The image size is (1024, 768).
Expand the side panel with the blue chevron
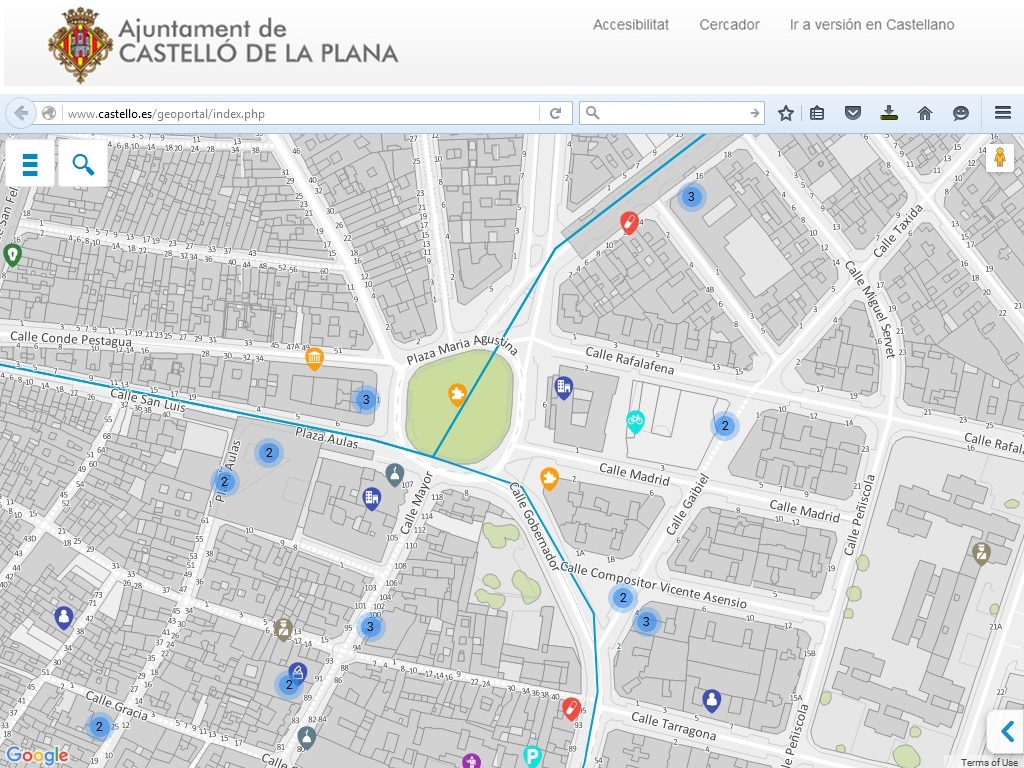coord(1006,732)
